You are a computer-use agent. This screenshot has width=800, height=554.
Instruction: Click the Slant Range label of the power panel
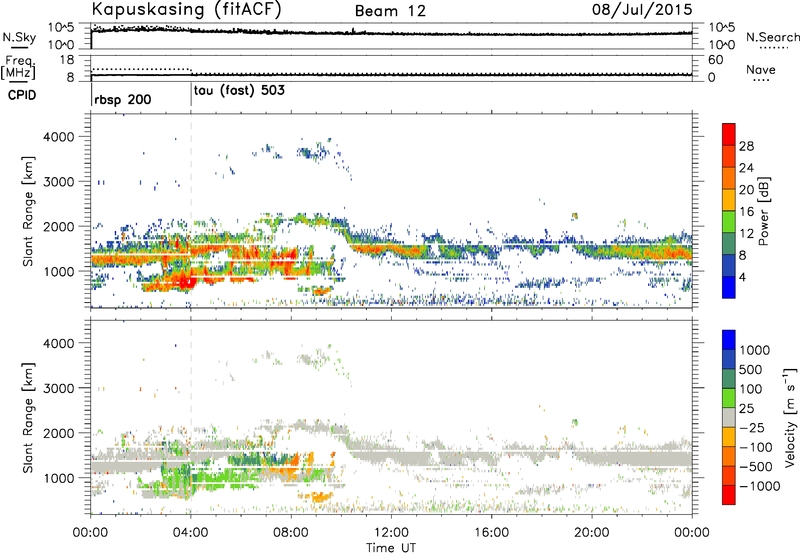coord(28,211)
